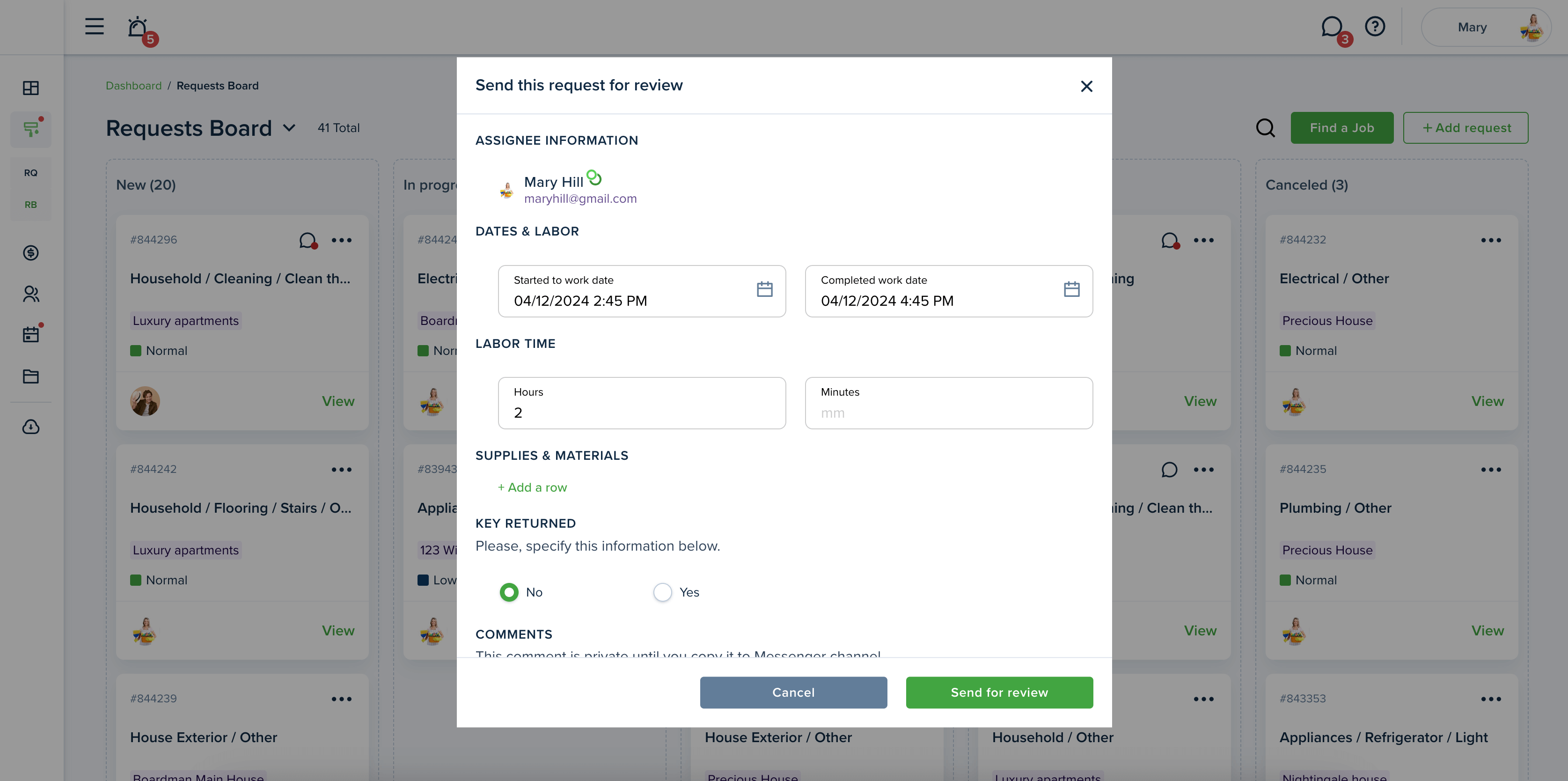Select Yes for Key Returned
Image resolution: width=1568 pixels, height=781 pixels.
(662, 592)
